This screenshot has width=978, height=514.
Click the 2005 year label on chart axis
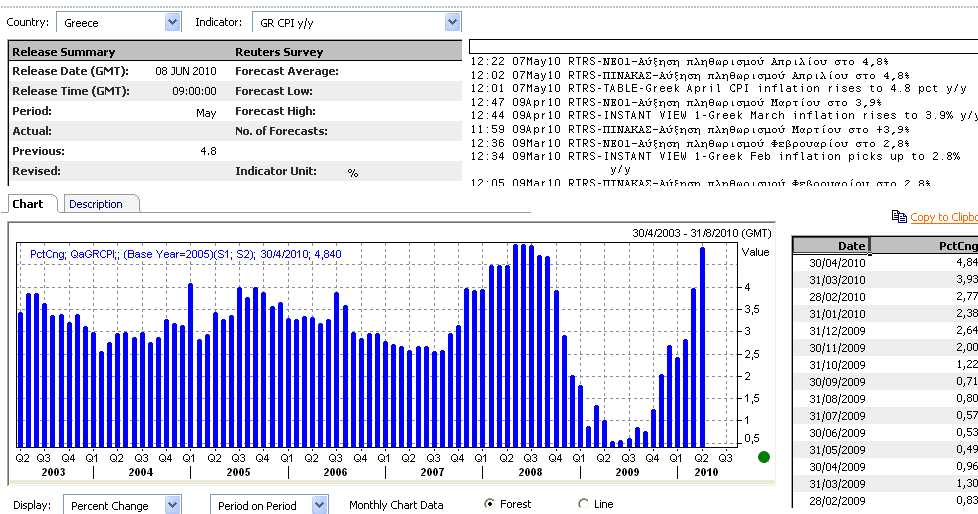tap(238, 472)
